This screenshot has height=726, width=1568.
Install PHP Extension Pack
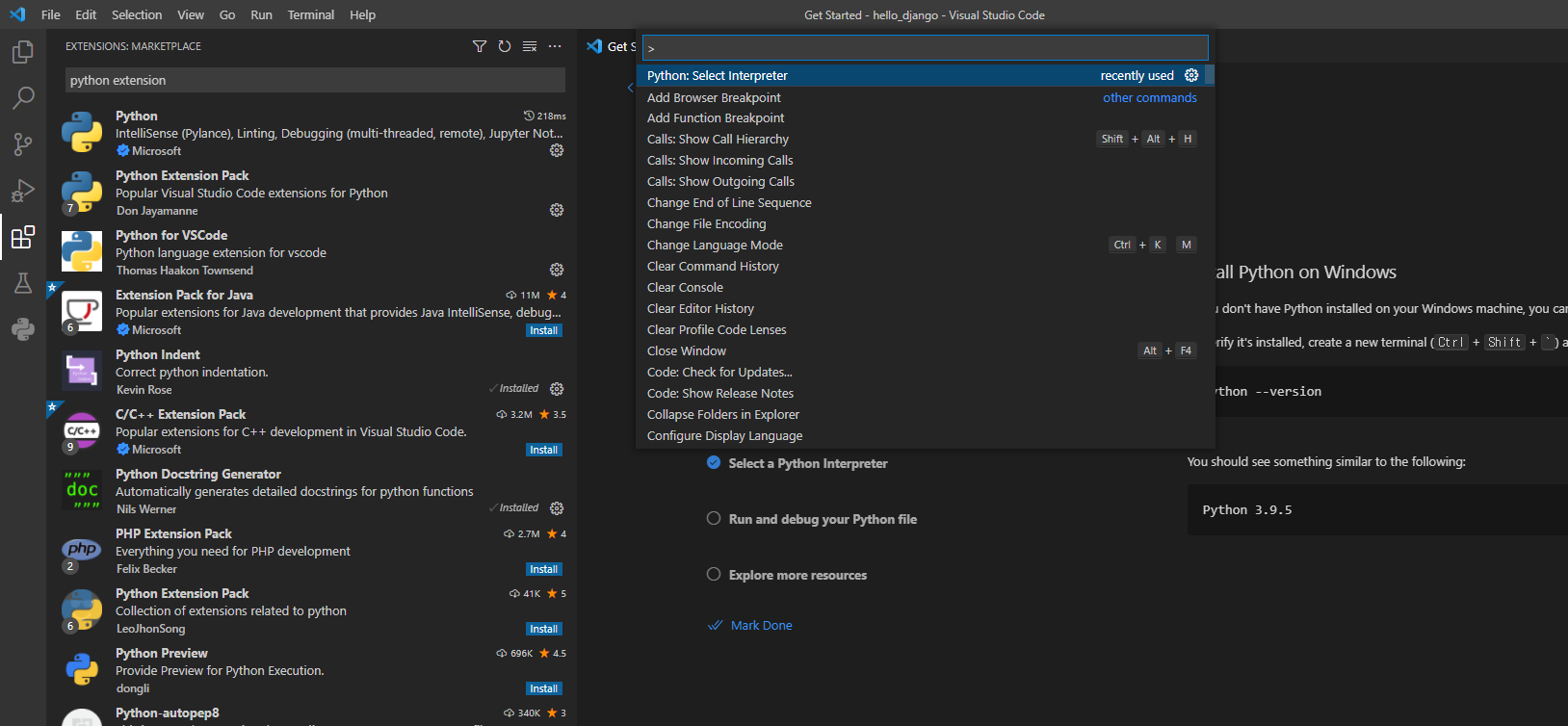[544, 569]
